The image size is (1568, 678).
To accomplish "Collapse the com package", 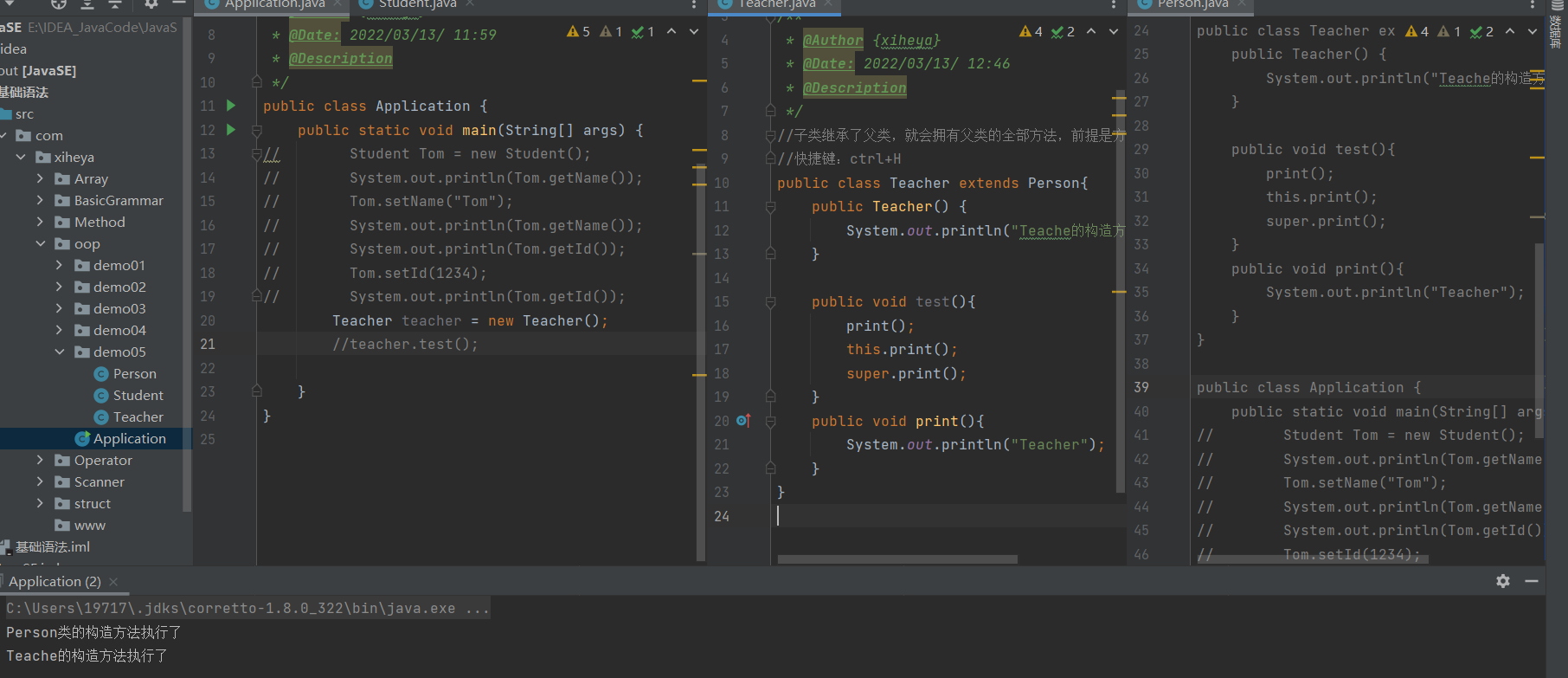I will 4,136.
